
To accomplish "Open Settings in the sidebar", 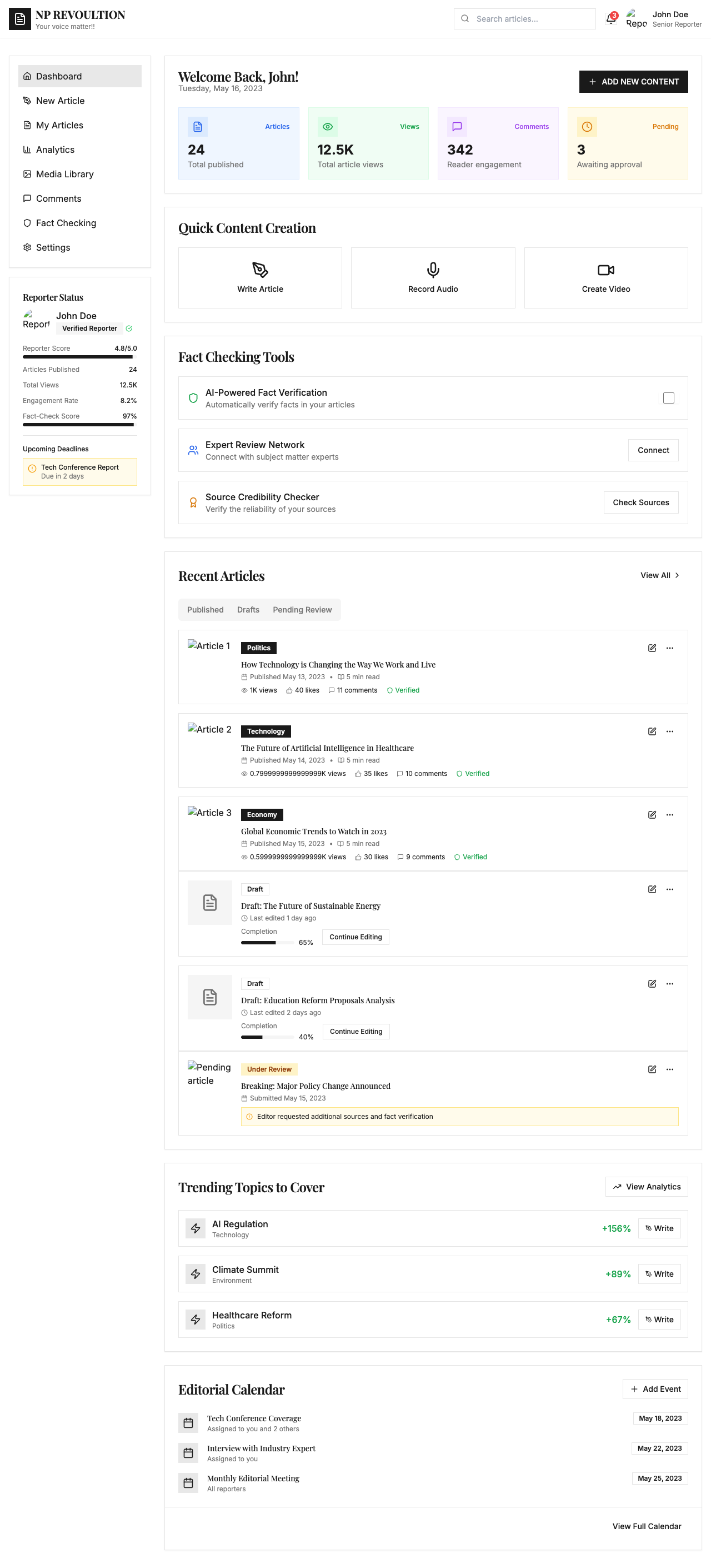I will click(x=79, y=247).
